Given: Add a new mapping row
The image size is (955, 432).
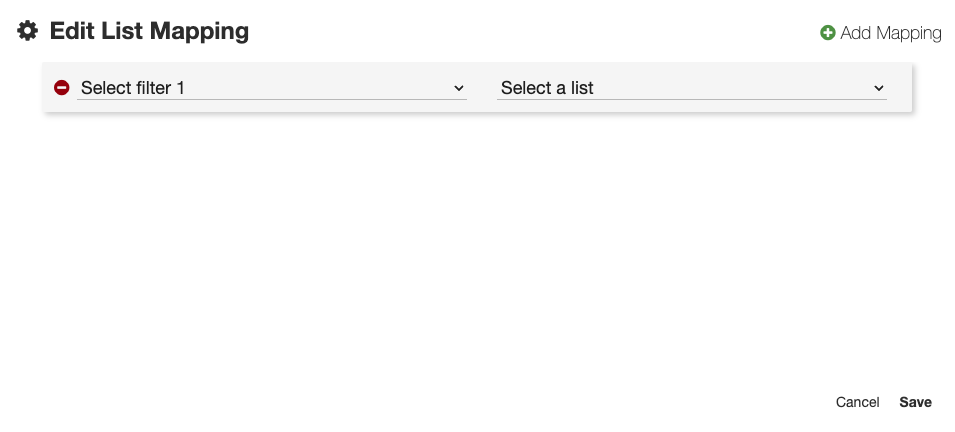Looking at the screenshot, I should [881, 33].
